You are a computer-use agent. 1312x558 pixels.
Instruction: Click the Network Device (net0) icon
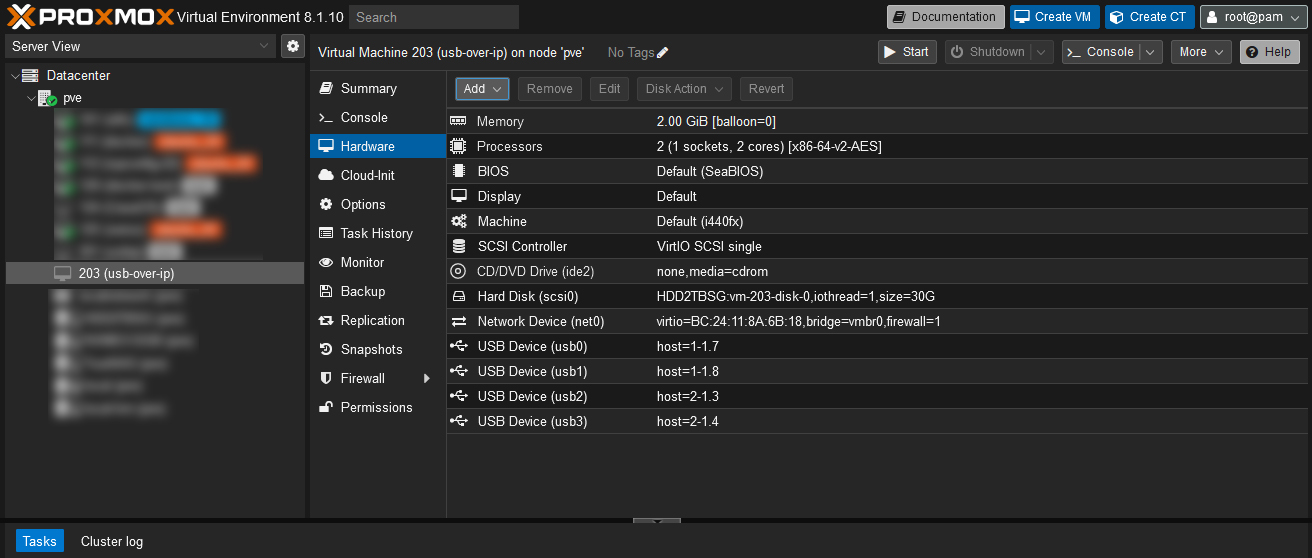[x=458, y=321]
